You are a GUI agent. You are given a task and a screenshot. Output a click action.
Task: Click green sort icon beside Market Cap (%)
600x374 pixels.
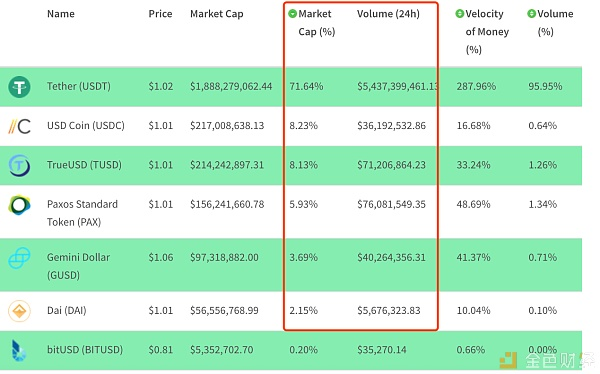292,14
